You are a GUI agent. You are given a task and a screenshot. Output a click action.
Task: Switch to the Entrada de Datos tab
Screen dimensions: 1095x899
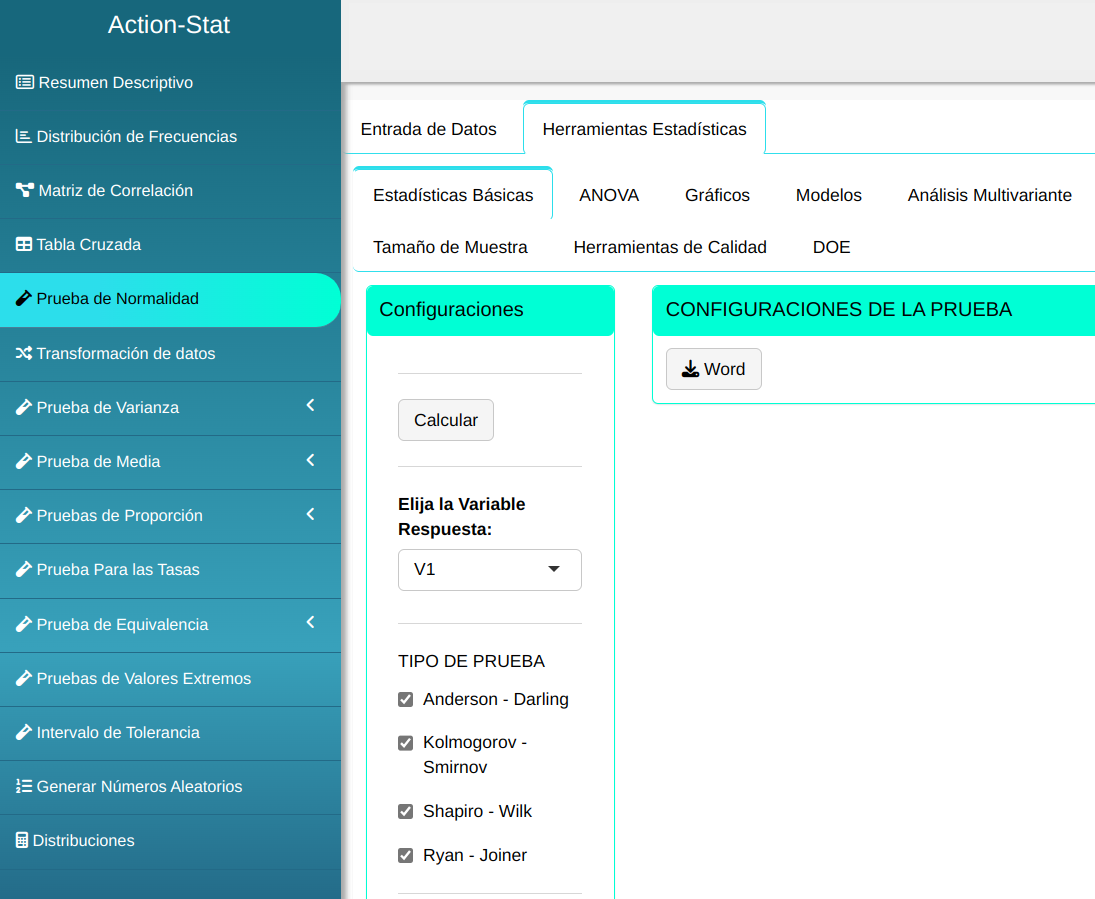click(x=428, y=129)
